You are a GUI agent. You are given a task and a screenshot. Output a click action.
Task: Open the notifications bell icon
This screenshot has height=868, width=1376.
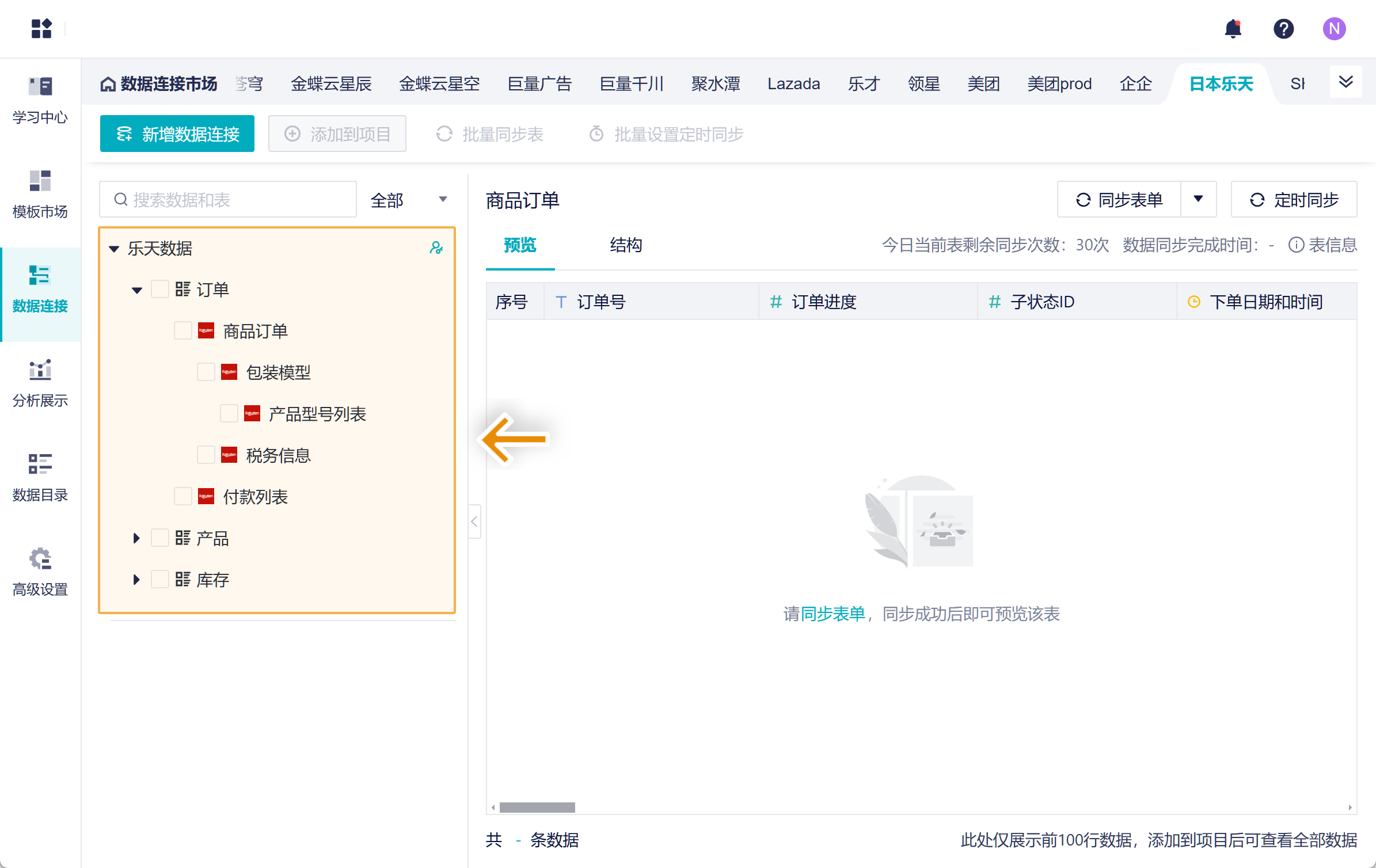[1233, 28]
